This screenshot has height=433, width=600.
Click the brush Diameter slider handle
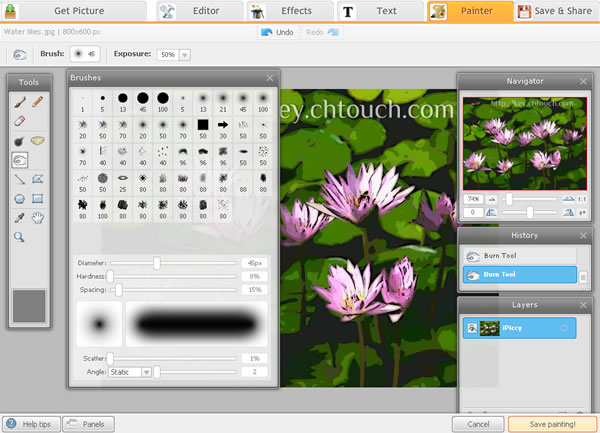(157, 263)
